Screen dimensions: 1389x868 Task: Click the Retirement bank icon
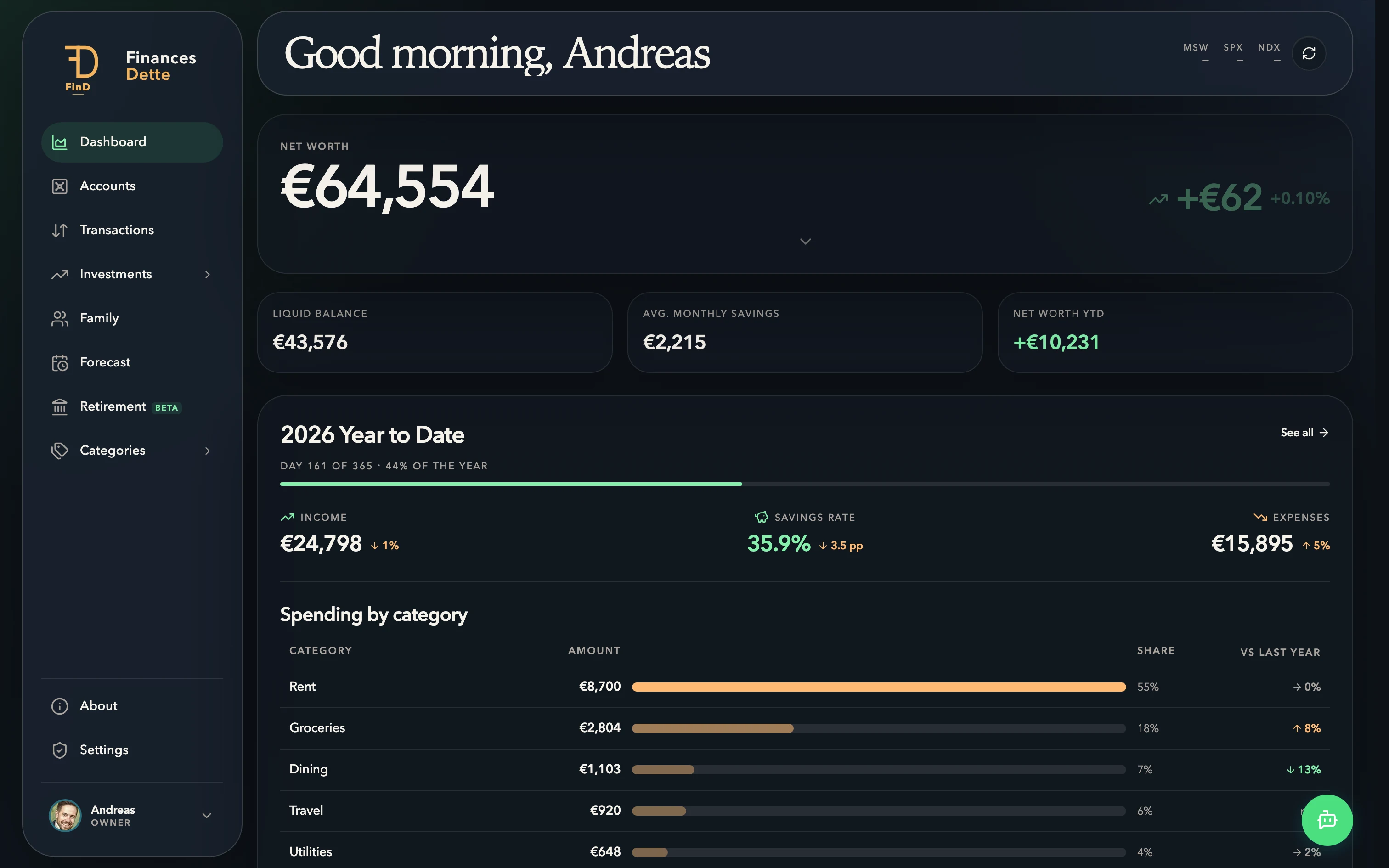click(60, 406)
